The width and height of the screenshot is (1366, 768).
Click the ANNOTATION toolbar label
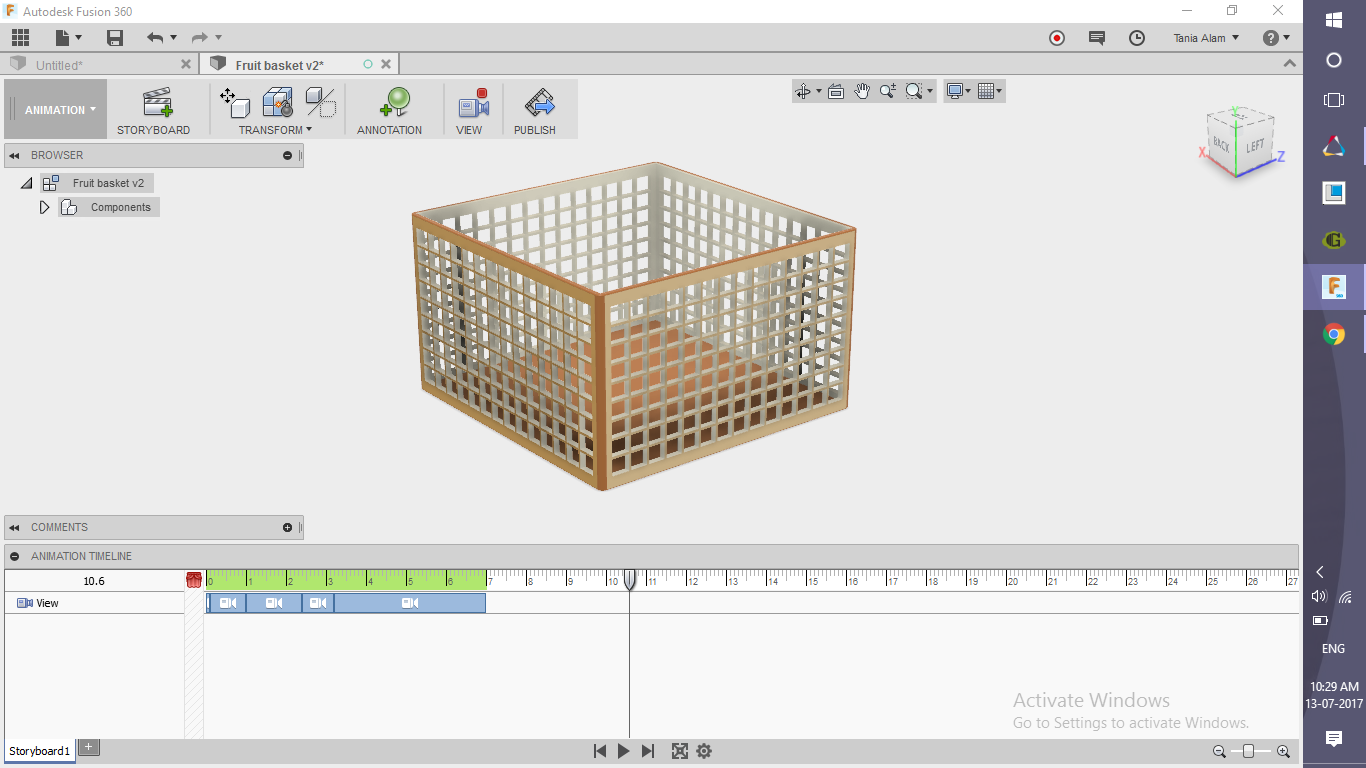[390, 130]
